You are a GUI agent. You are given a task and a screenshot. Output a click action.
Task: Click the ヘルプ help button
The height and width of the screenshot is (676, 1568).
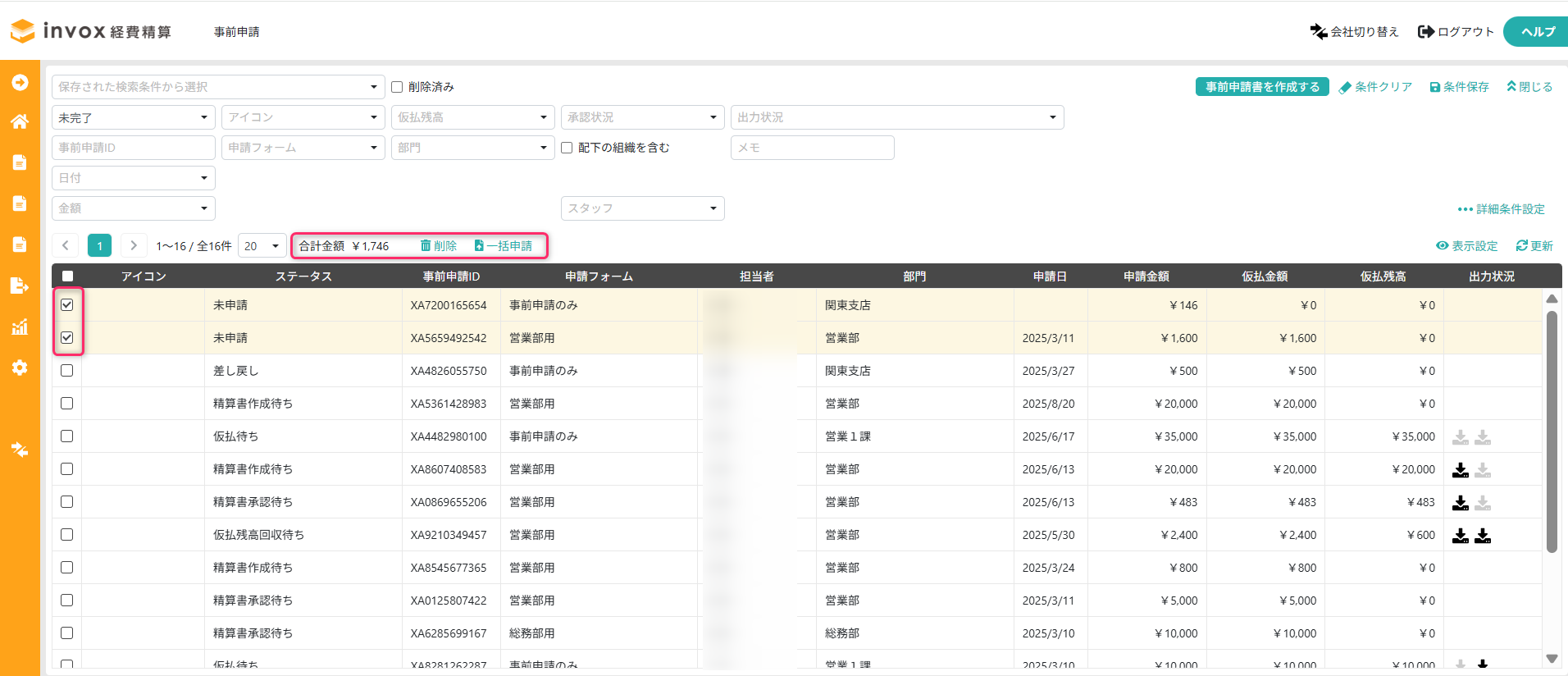click(1538, 31)
